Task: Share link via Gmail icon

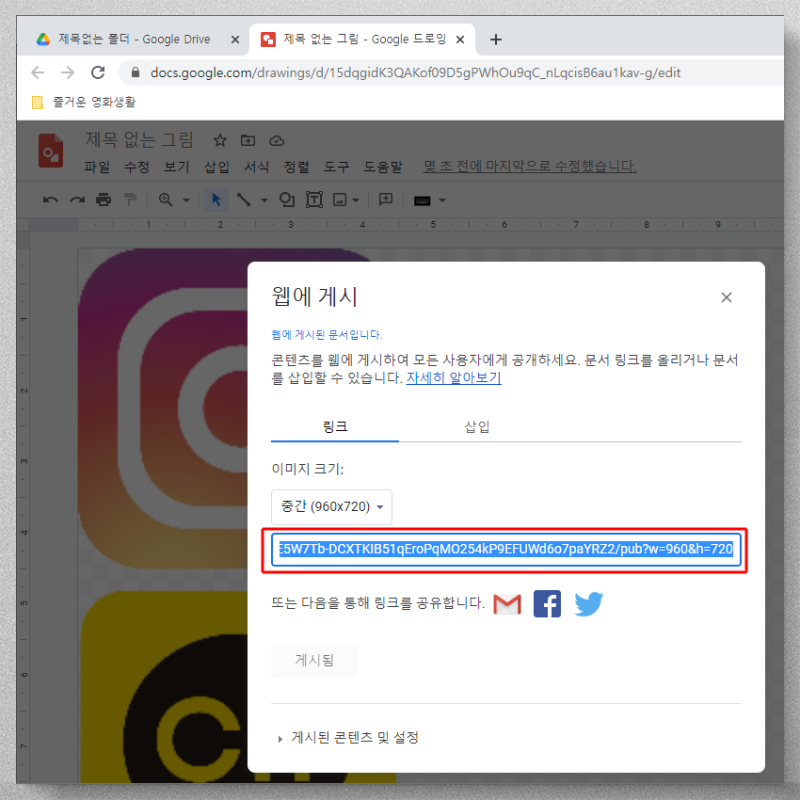Action: pyautogui.click(x=507, y=605)
